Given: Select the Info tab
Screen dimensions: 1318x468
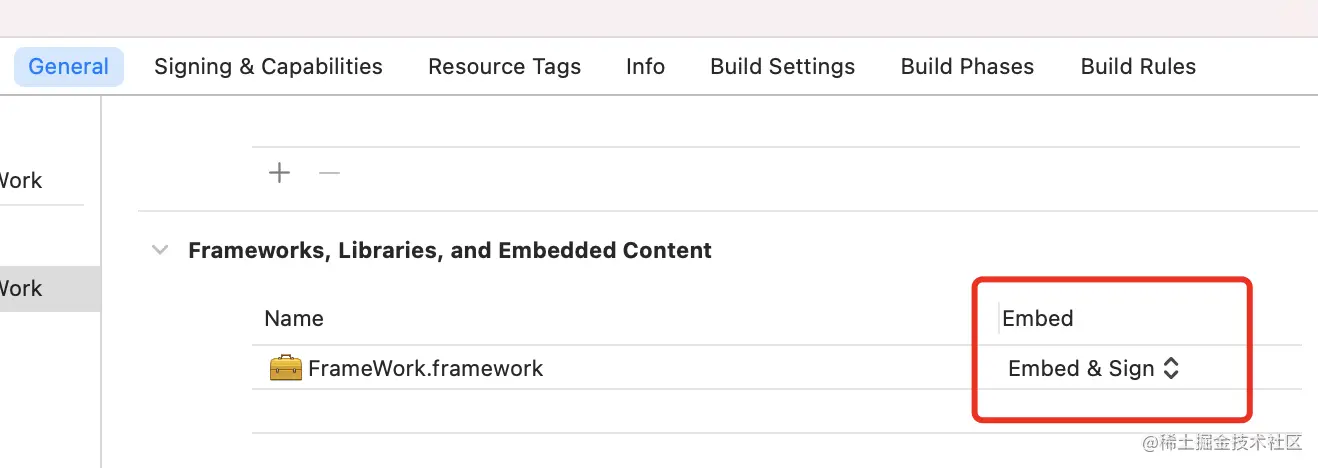Looking at the screenshot, I should (645, 67).
